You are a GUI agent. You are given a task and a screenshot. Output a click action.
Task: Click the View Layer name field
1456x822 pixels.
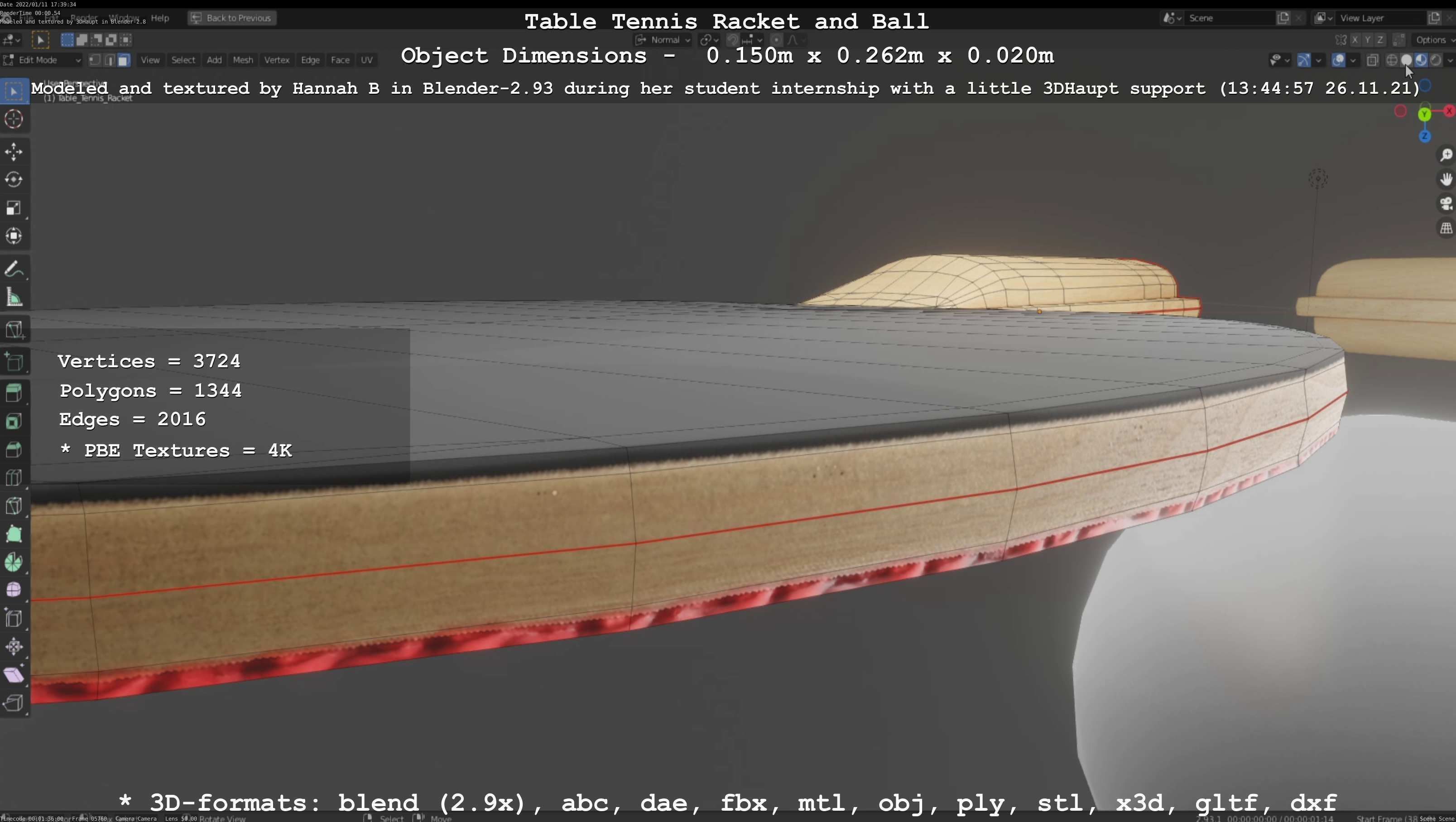click(x=1381, y=18)
